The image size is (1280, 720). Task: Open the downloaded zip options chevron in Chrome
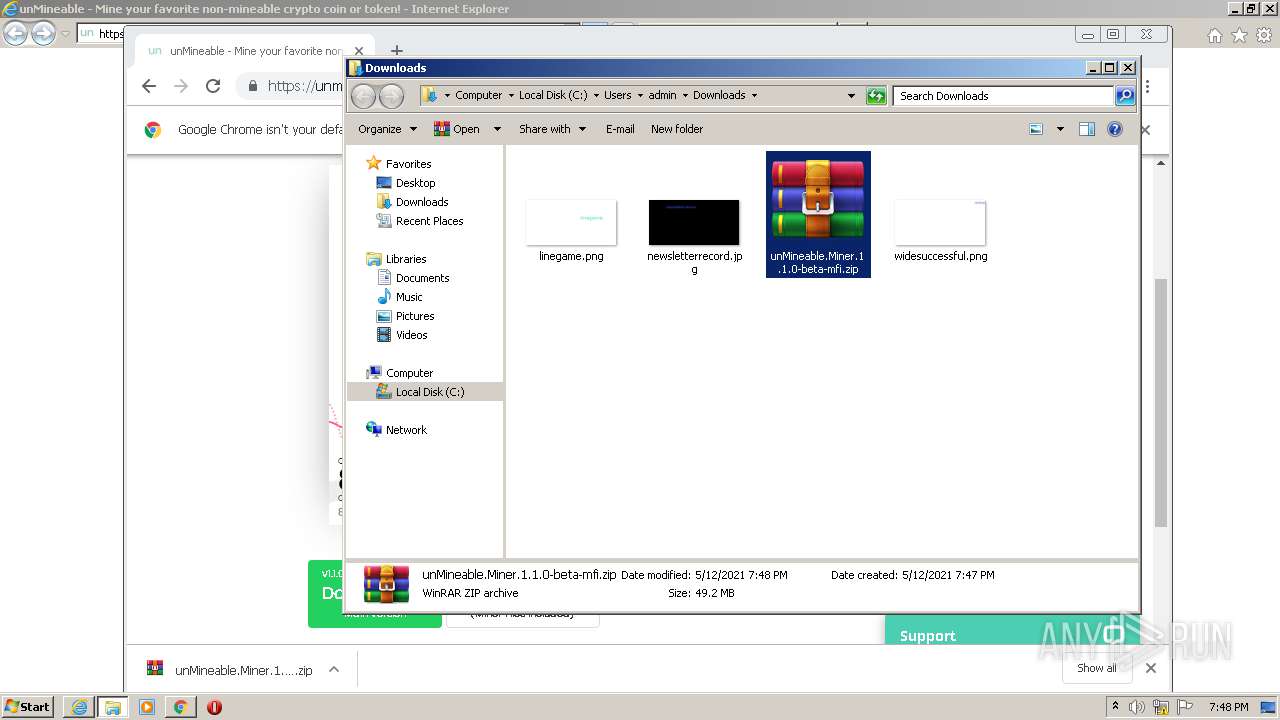(334, 670)
